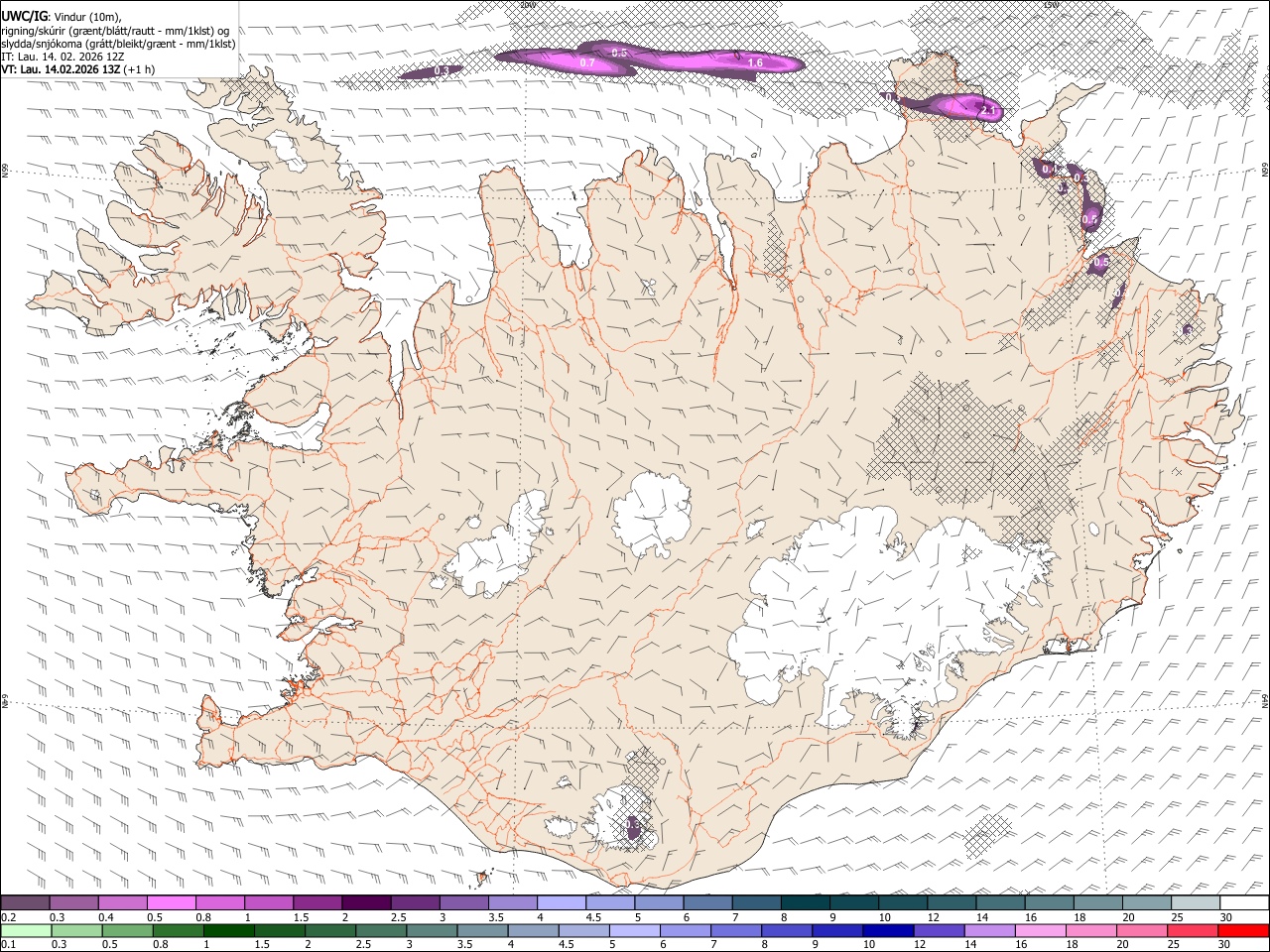Pick the upper legend swatch starting at 16
Viewport: 1270px width, 952px height.
(x=1048, y=902)
